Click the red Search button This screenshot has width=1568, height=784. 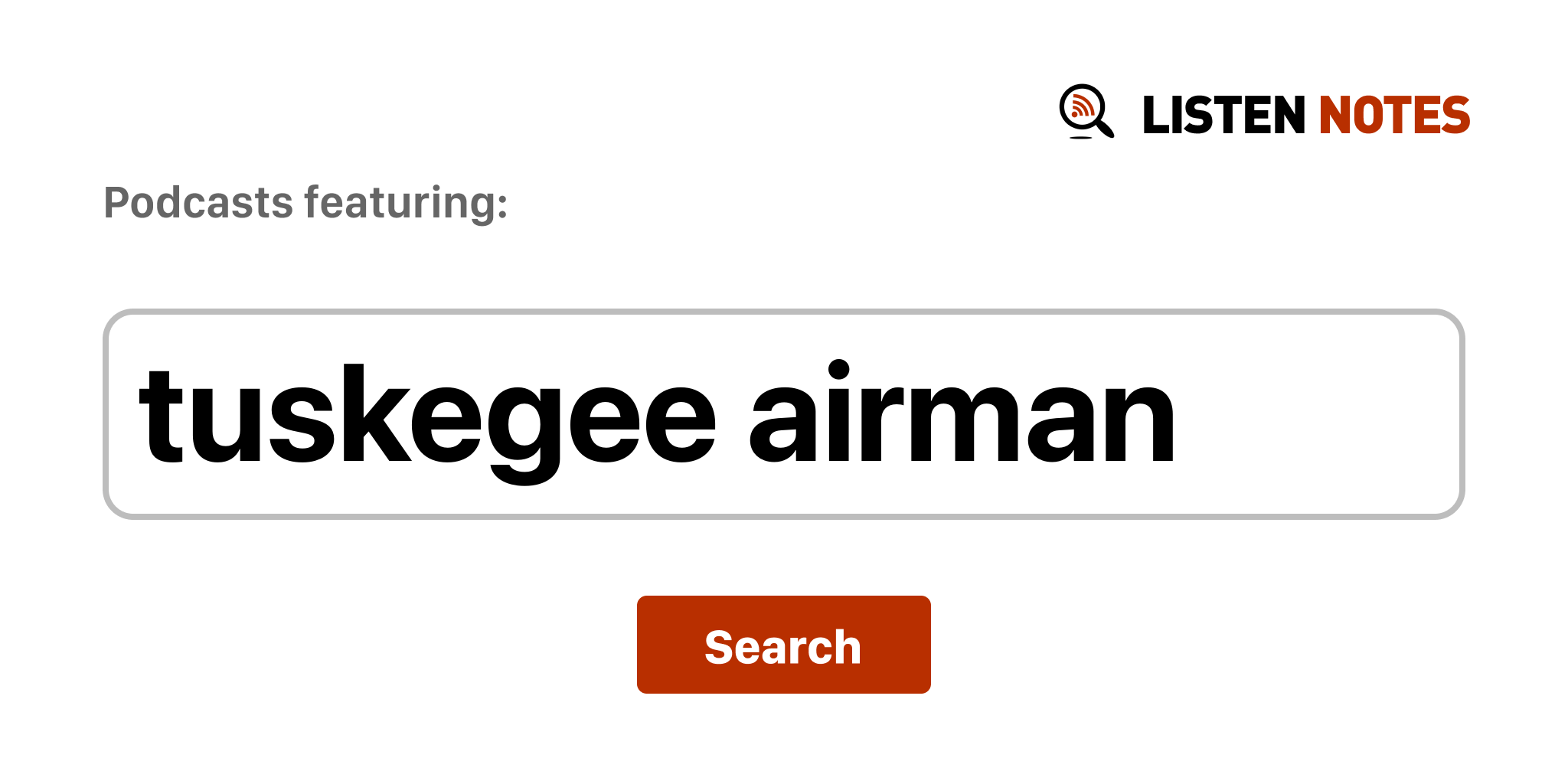click(x=783, y=645)
